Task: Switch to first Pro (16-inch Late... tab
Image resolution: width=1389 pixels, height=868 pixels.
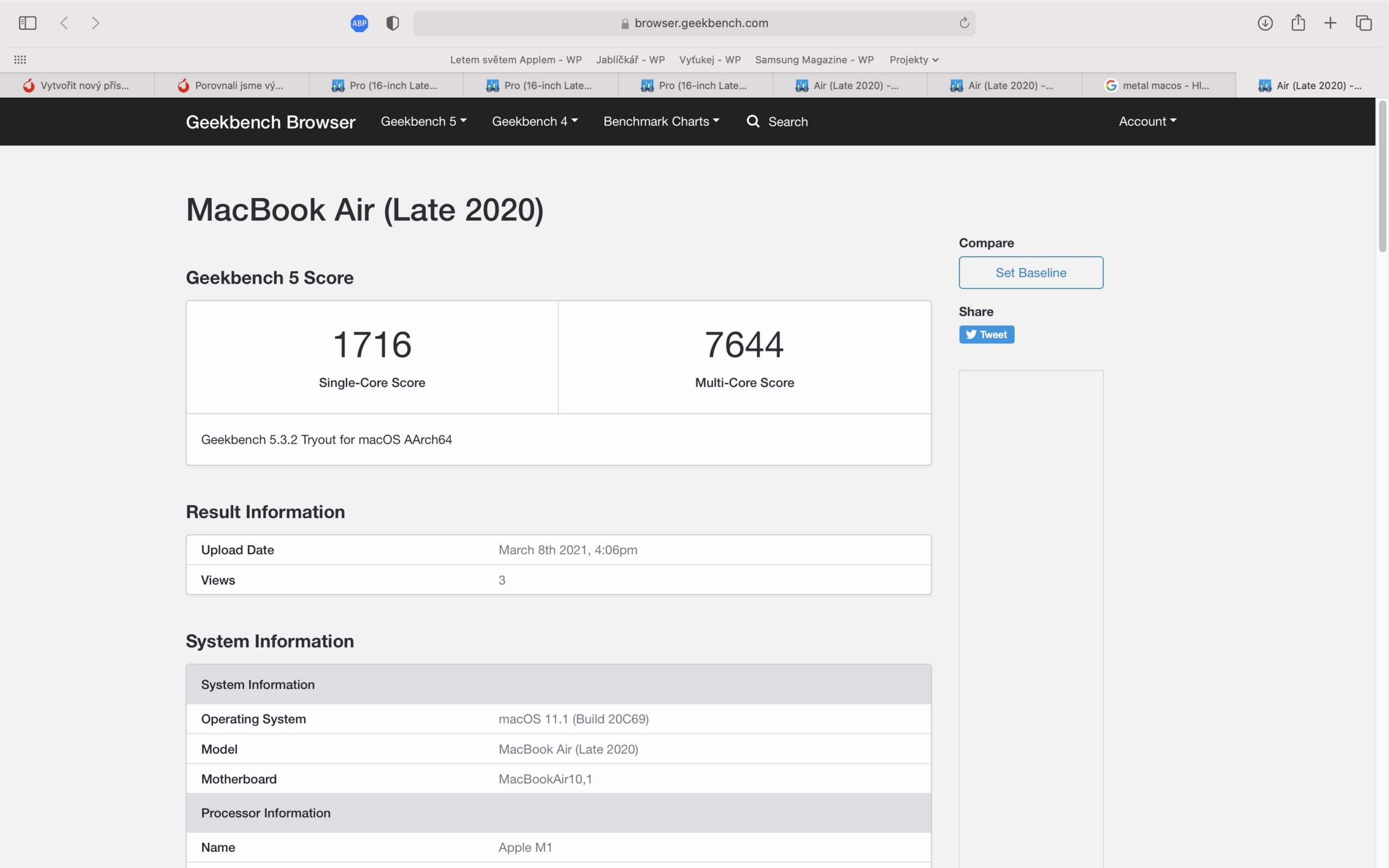Action: point(386,86)
